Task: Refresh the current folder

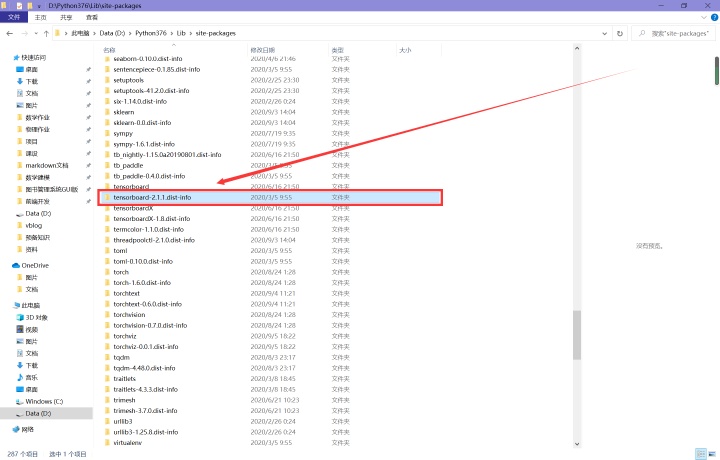Action: point(620,34)
